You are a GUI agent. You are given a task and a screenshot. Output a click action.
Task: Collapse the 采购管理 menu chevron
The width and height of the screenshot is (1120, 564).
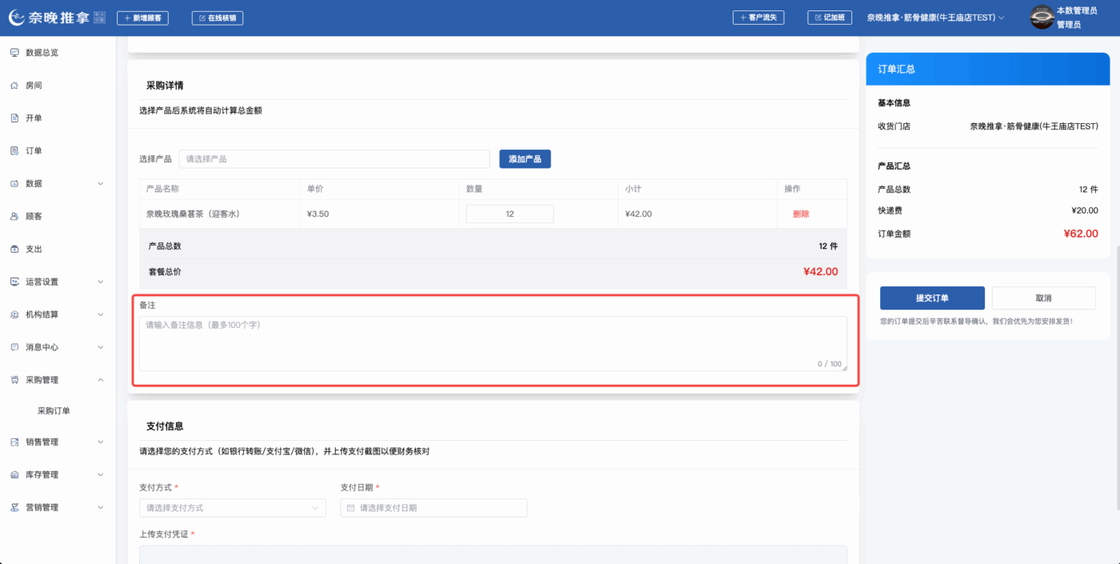pos(101,380)
